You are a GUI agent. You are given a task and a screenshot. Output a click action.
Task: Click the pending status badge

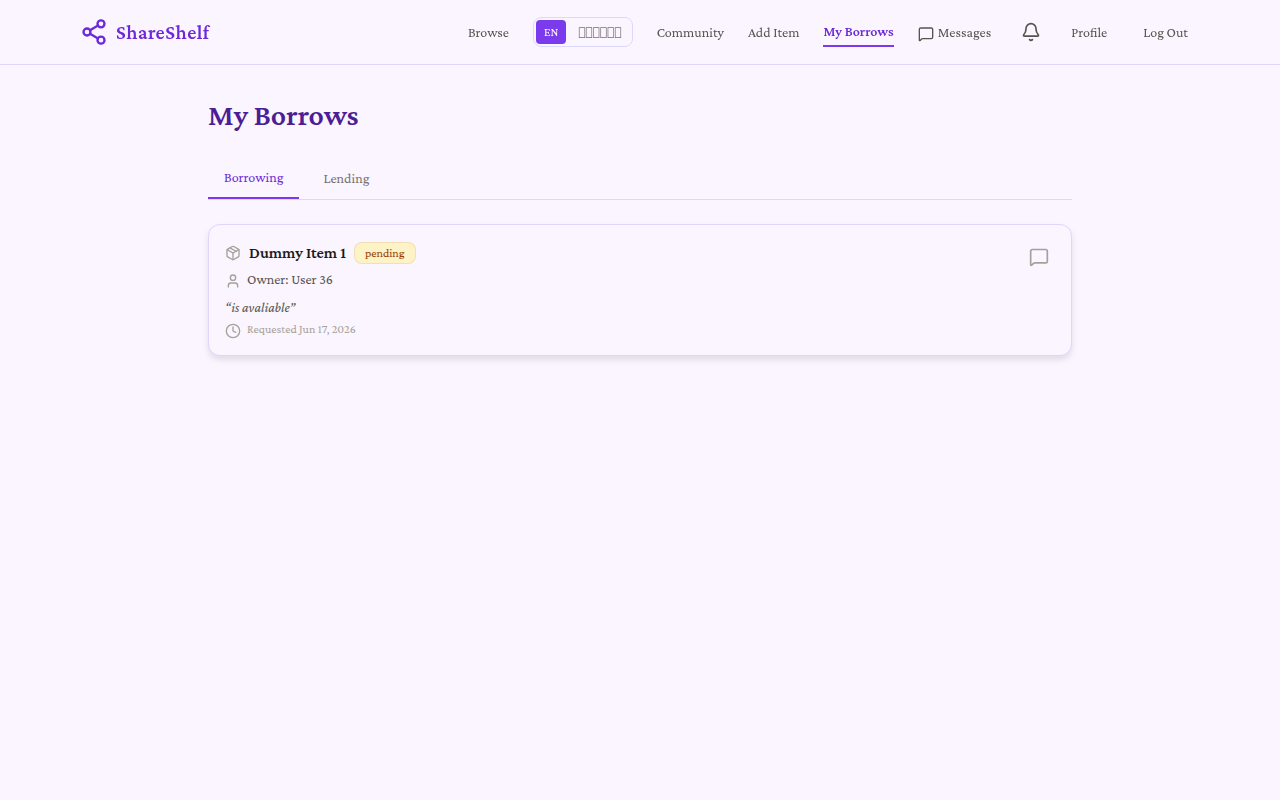point(385,253)
